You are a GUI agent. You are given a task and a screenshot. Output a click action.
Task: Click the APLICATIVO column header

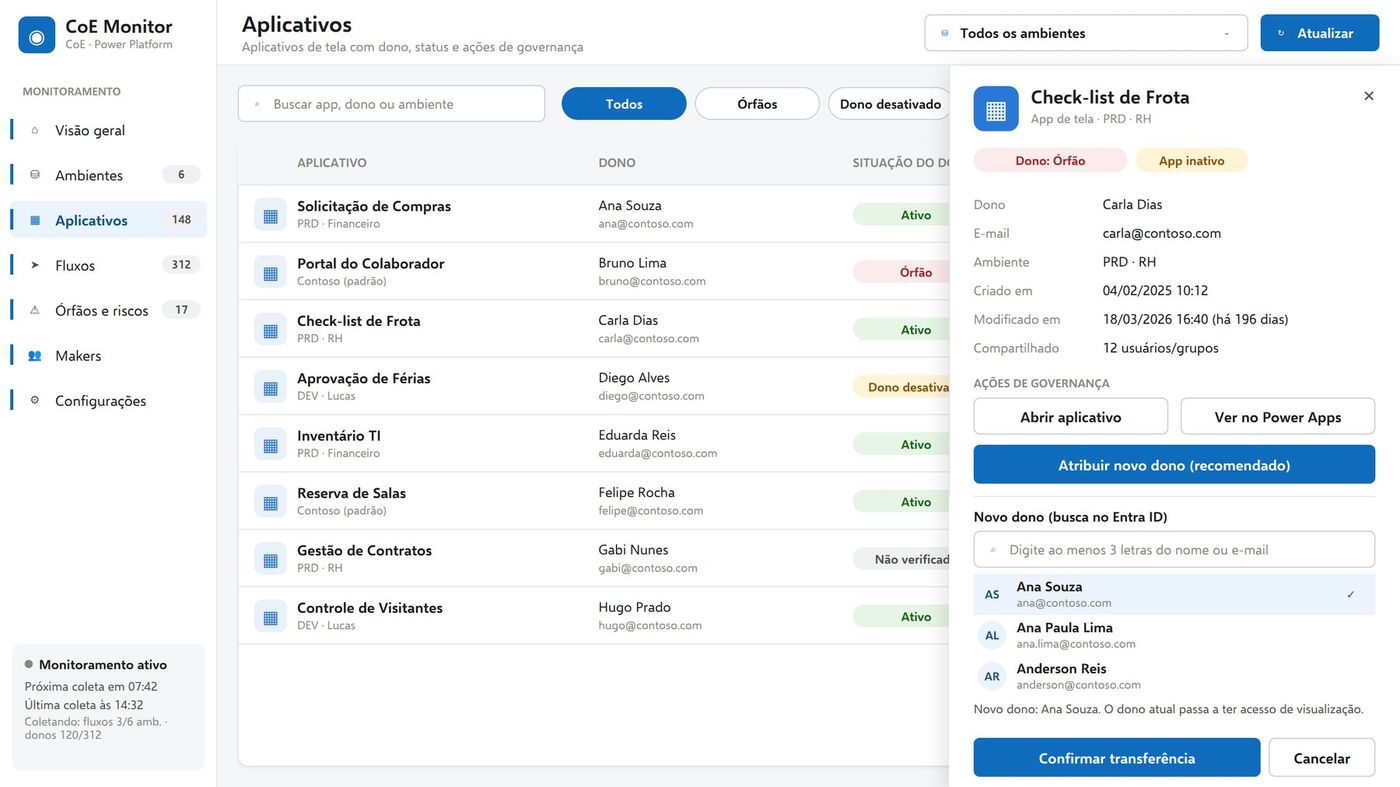tap(332, 163)
